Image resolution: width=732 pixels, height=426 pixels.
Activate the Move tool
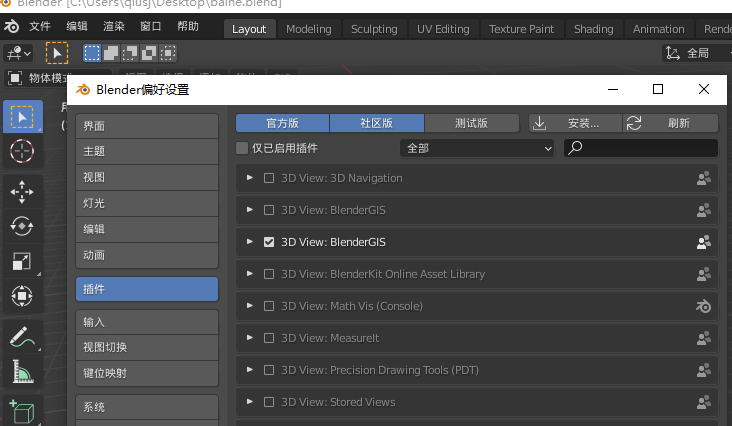pos(22,191)
